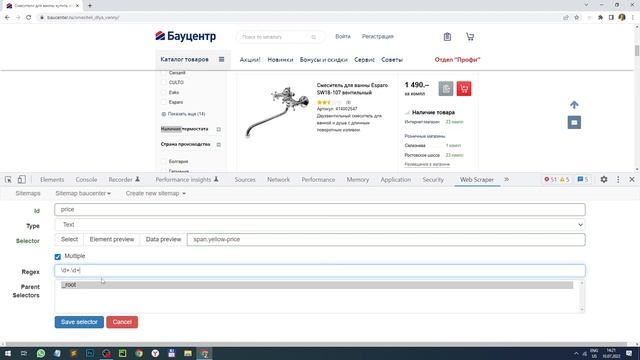The width and height of the screenshot is (640, 360).
Task: Click the Data preview button
Action: [x=163, y=240]
